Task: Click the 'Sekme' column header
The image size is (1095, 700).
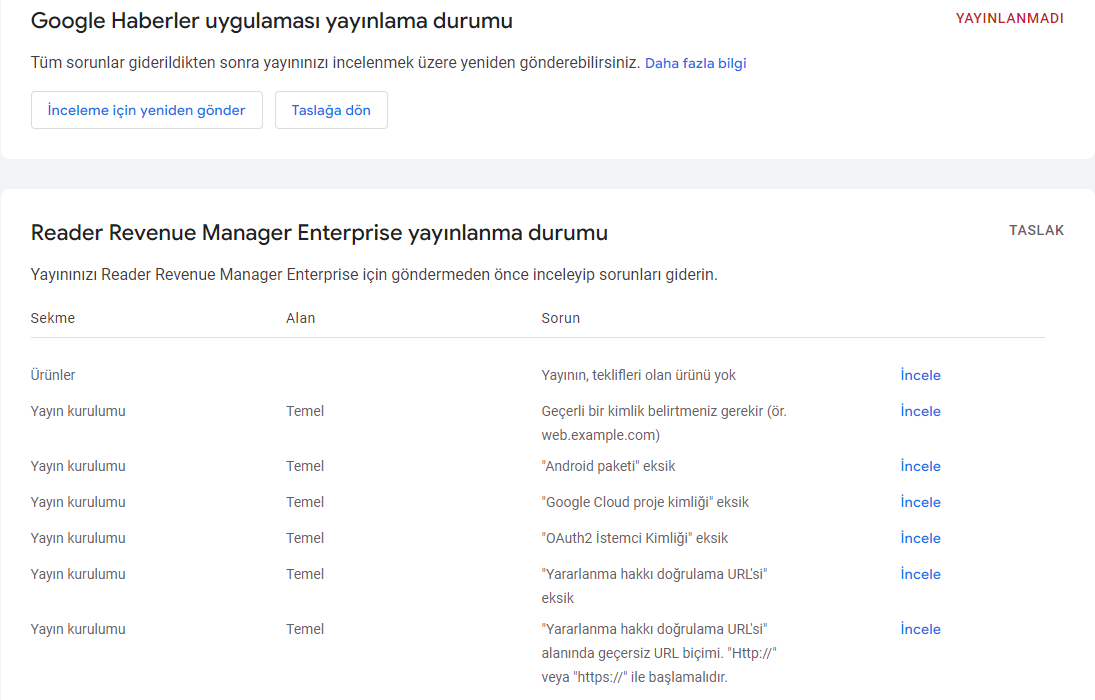Action: (52, 318)
